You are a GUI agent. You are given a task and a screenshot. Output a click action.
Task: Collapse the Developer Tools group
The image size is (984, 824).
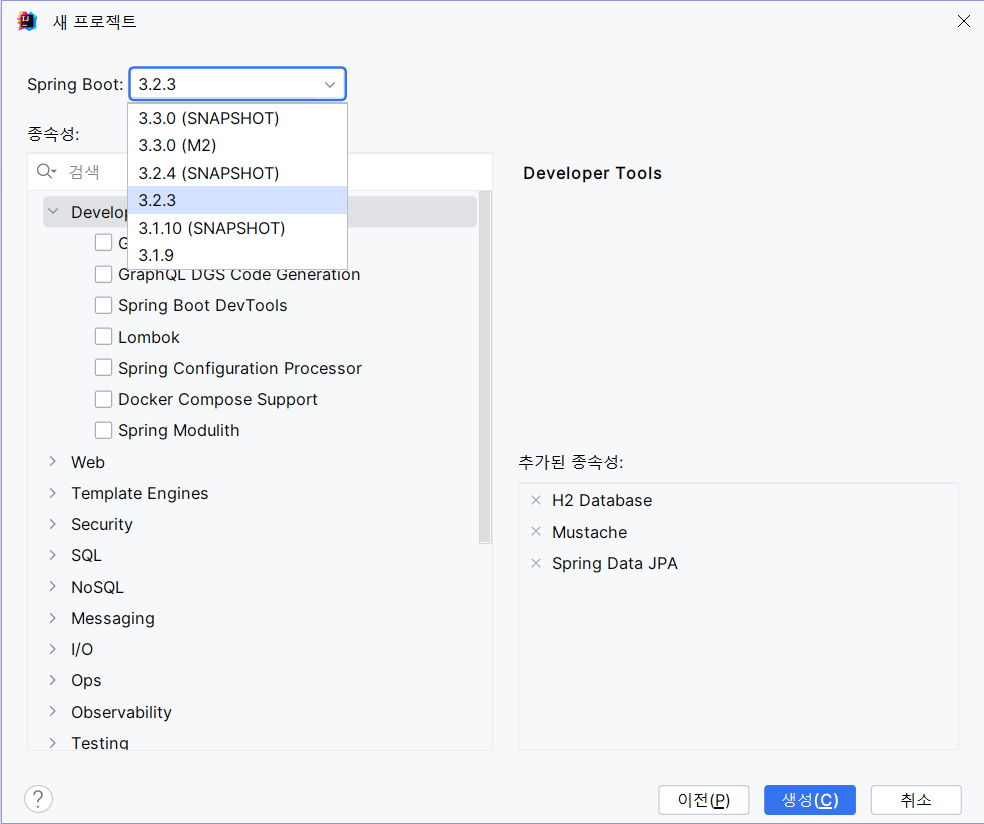pos(53,211)
